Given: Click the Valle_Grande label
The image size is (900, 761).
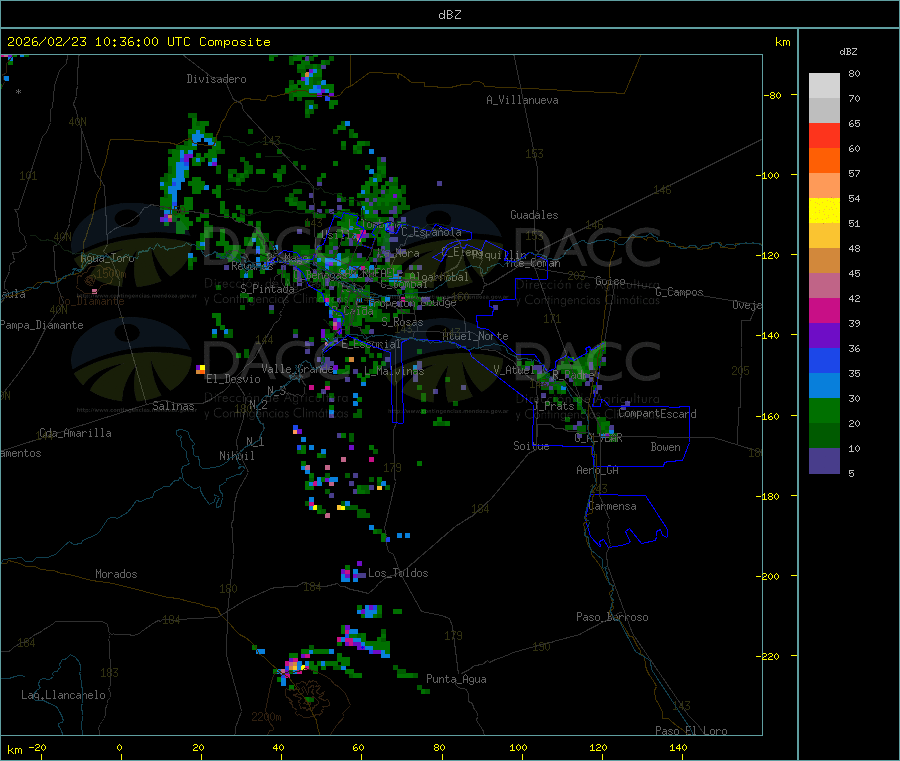Looking at the screenshot, I should pos(297,369).
